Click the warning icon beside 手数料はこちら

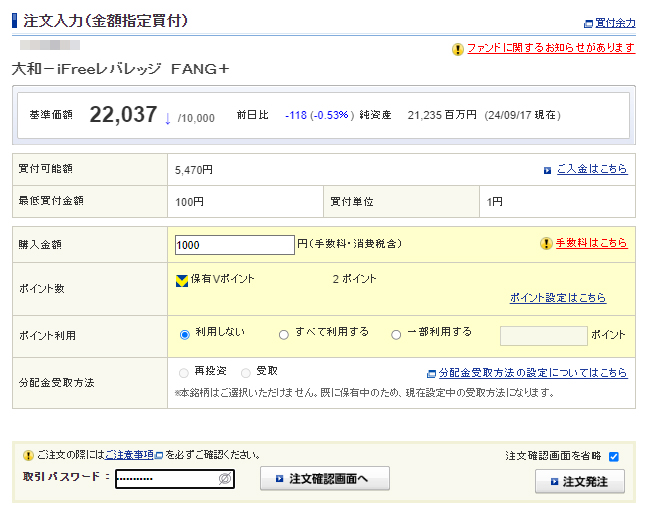point(546,243)
